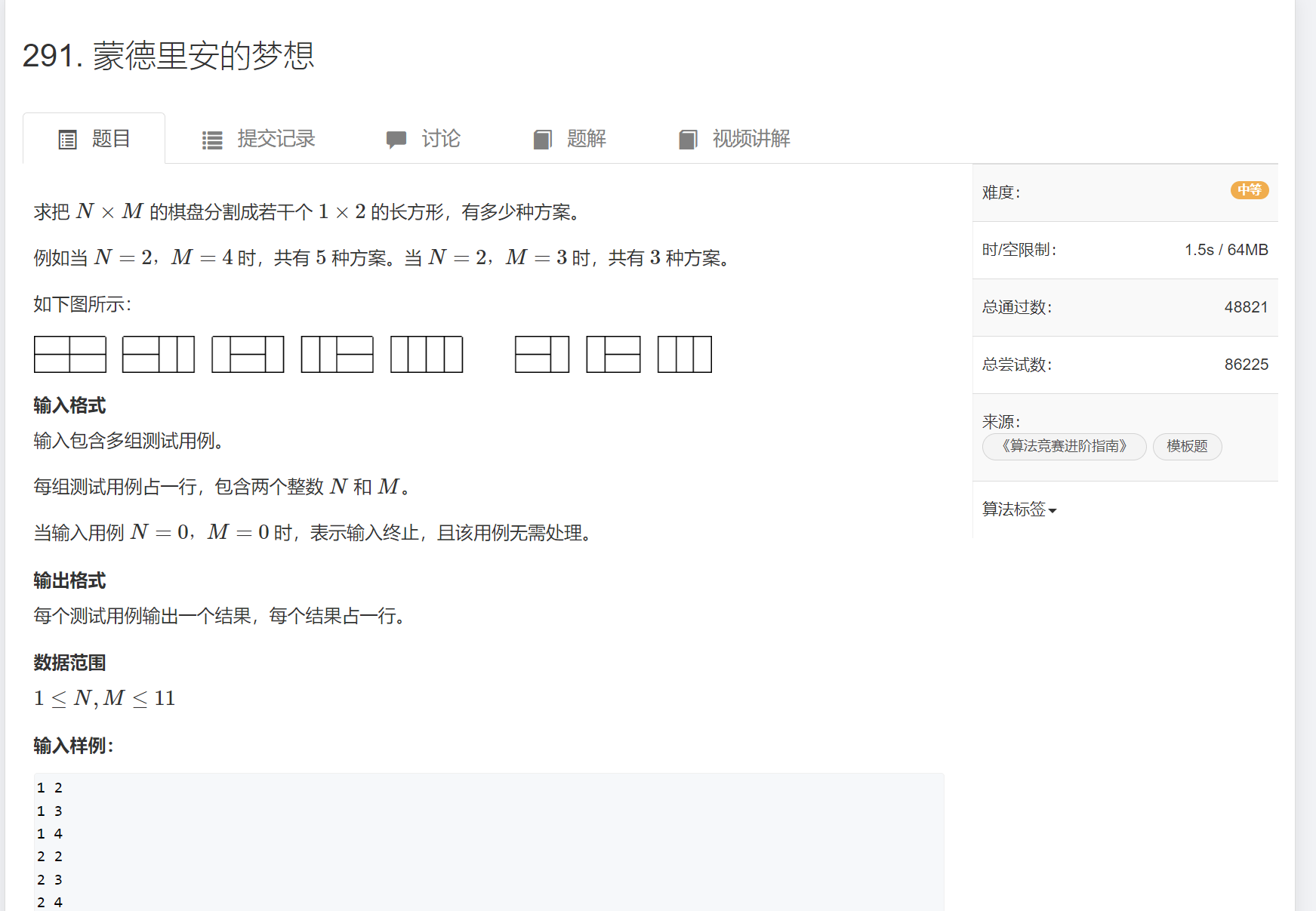Open the 视频讲解 video tab
1316x911 pixels.
click(734, 139)
